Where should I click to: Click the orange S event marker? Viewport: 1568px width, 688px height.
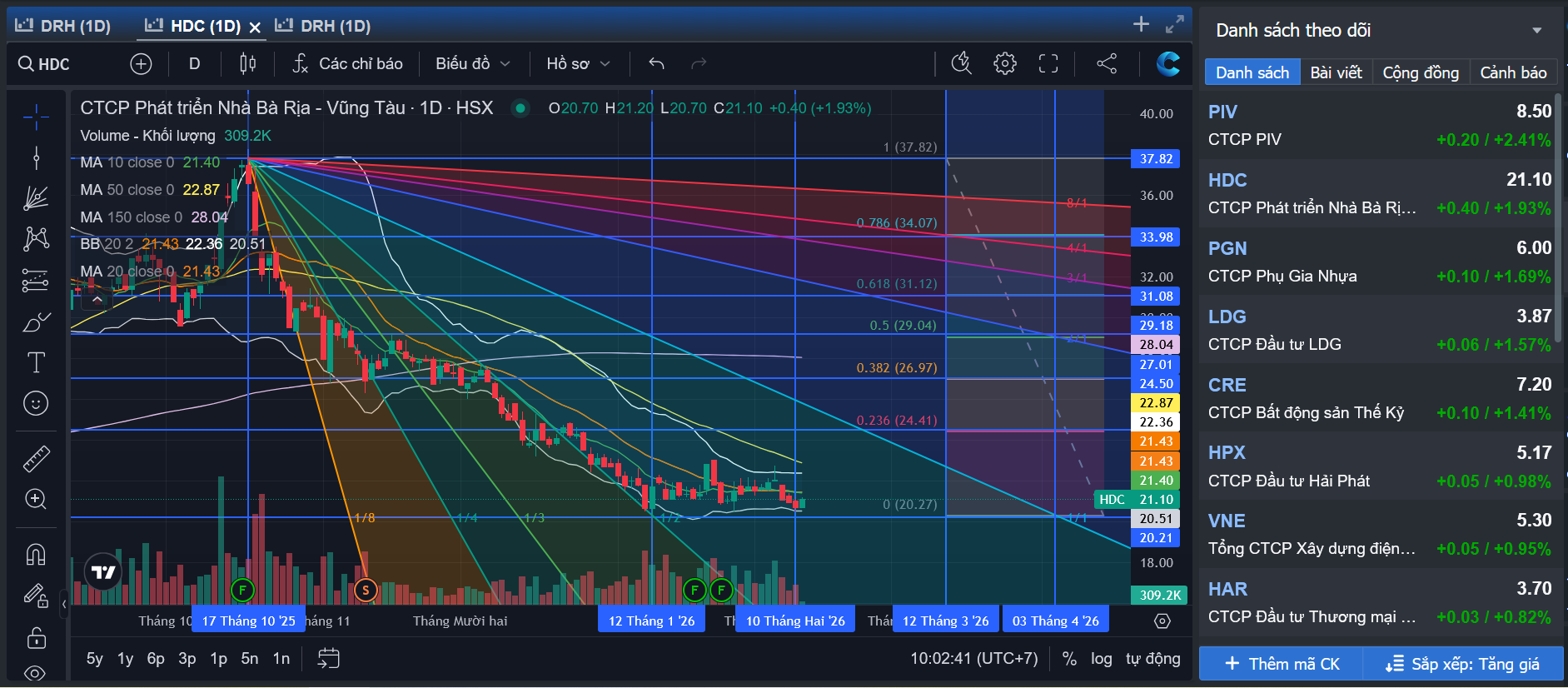(x=366, y=591)
